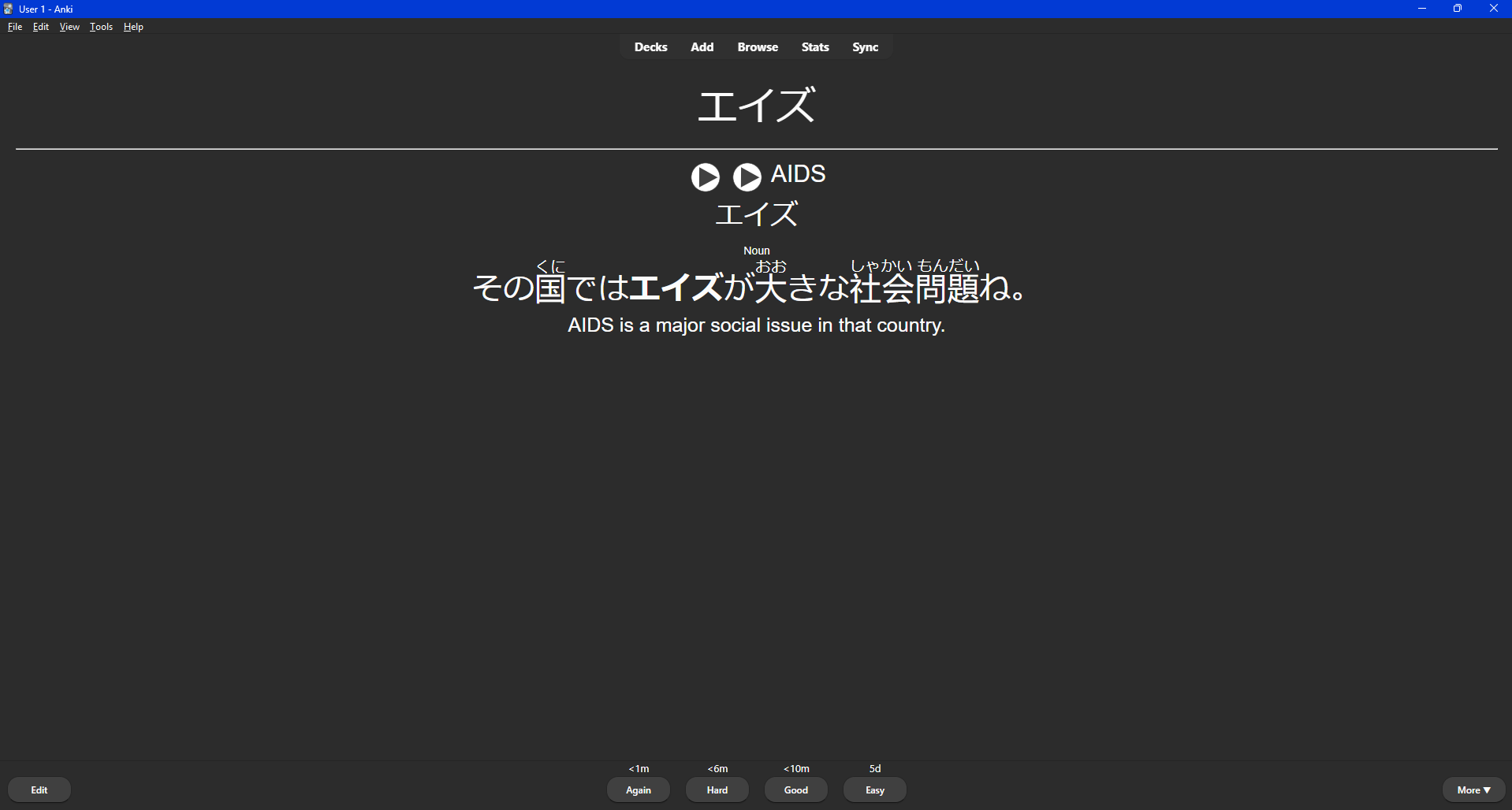
Task: Click the 5d interval label
Action: [875, 768]
